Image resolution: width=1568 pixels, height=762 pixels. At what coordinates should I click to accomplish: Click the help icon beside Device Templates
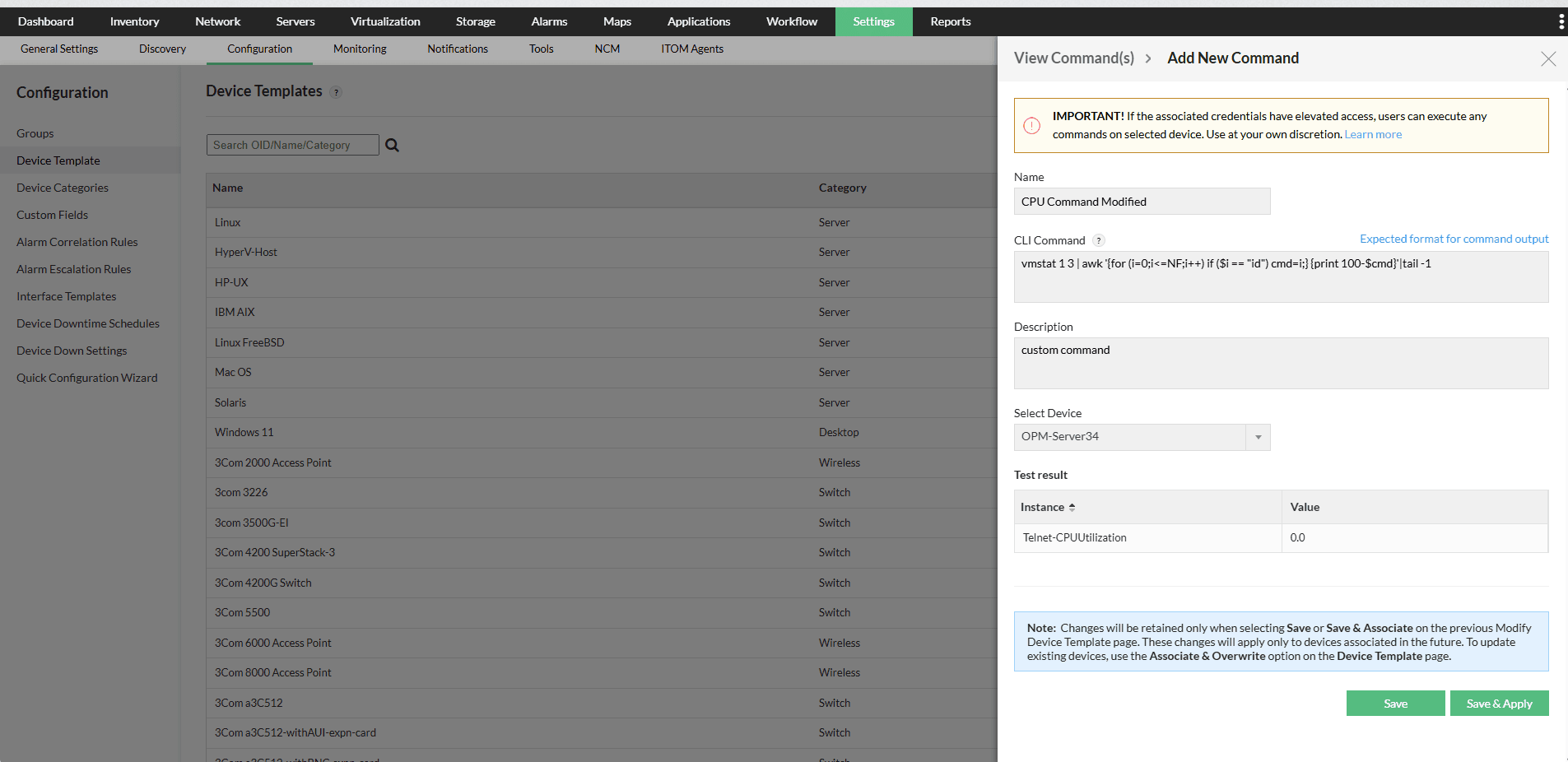(336, 92)
